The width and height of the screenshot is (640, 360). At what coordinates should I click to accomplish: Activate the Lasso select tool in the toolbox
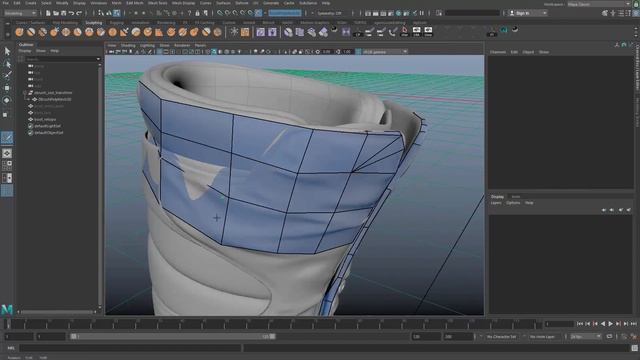point(7,64)
